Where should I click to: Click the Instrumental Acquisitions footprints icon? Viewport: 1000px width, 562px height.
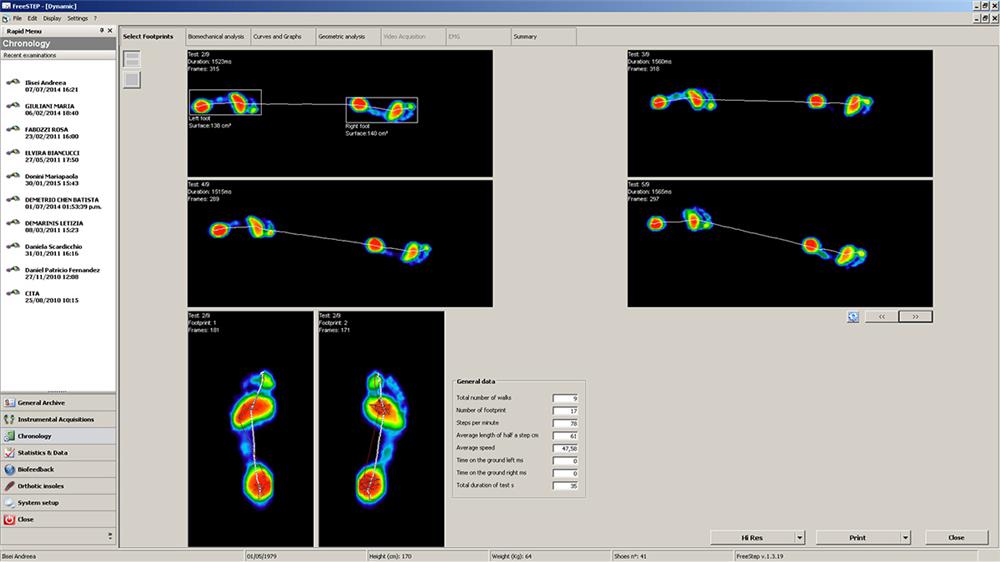click(x=10, y=419)
